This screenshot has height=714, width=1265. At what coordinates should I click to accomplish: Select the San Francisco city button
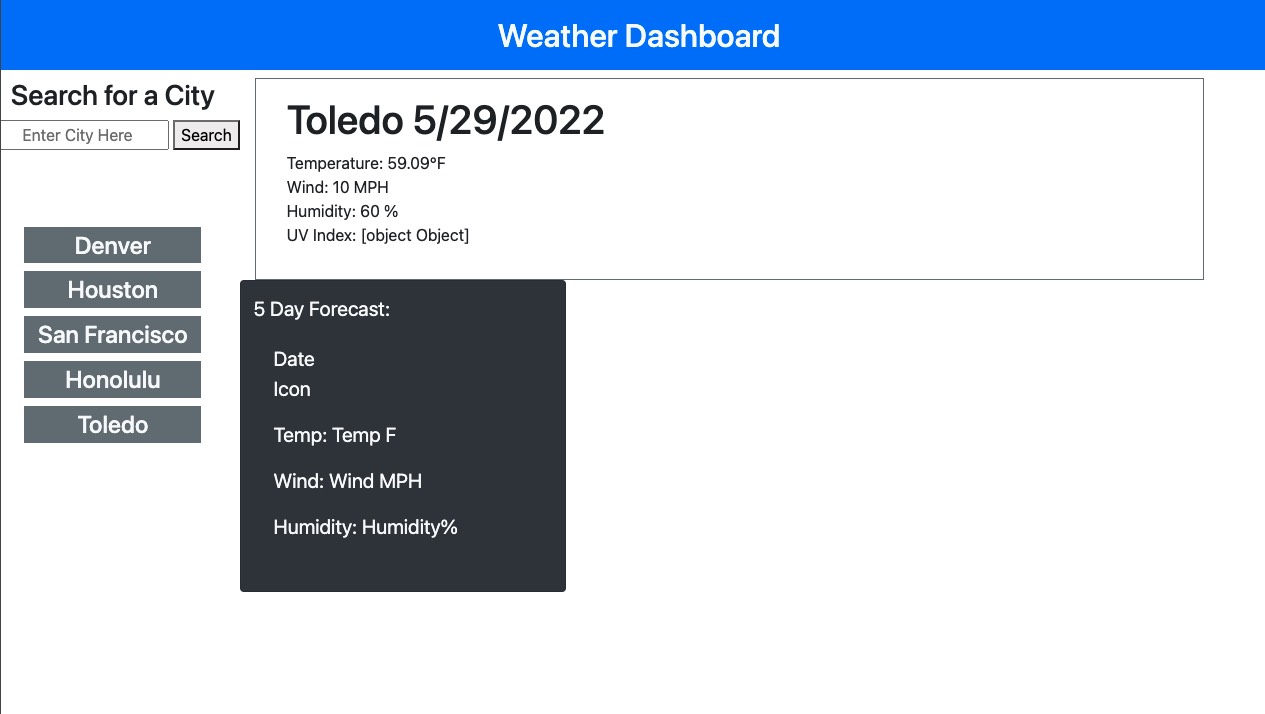(x=112, y=334)
